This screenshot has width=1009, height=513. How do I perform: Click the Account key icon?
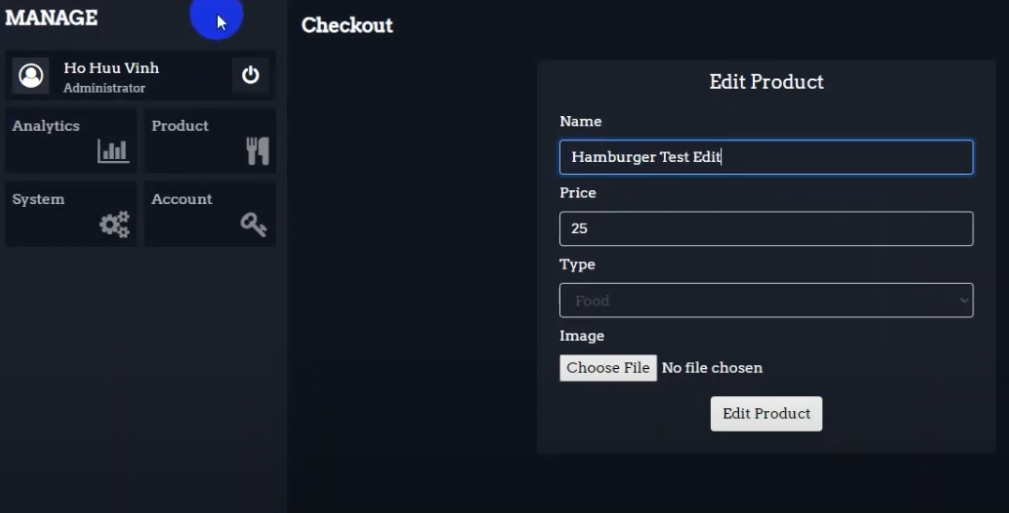(x=253, y=224)
